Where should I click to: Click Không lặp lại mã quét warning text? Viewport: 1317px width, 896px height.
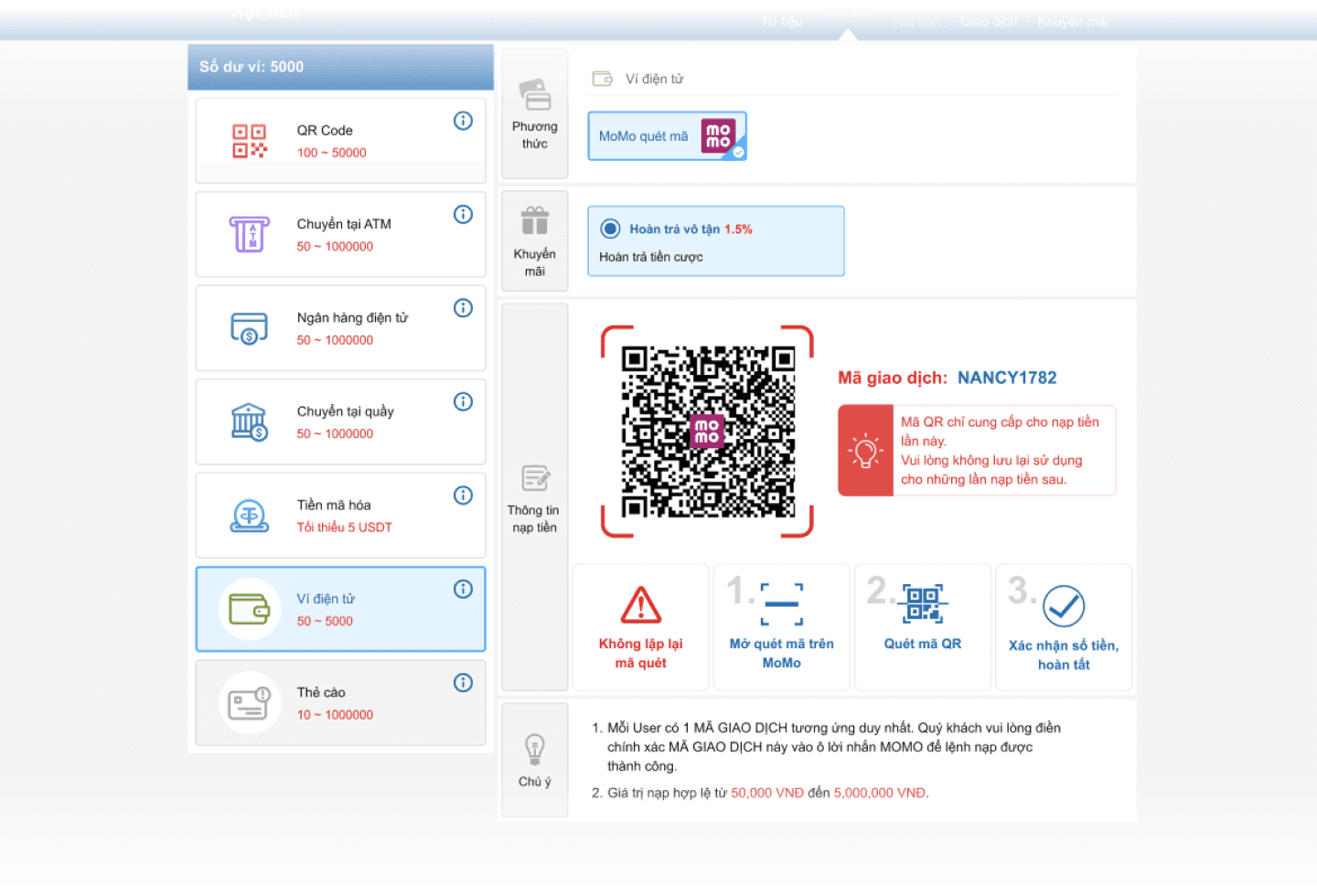[641, 654]
